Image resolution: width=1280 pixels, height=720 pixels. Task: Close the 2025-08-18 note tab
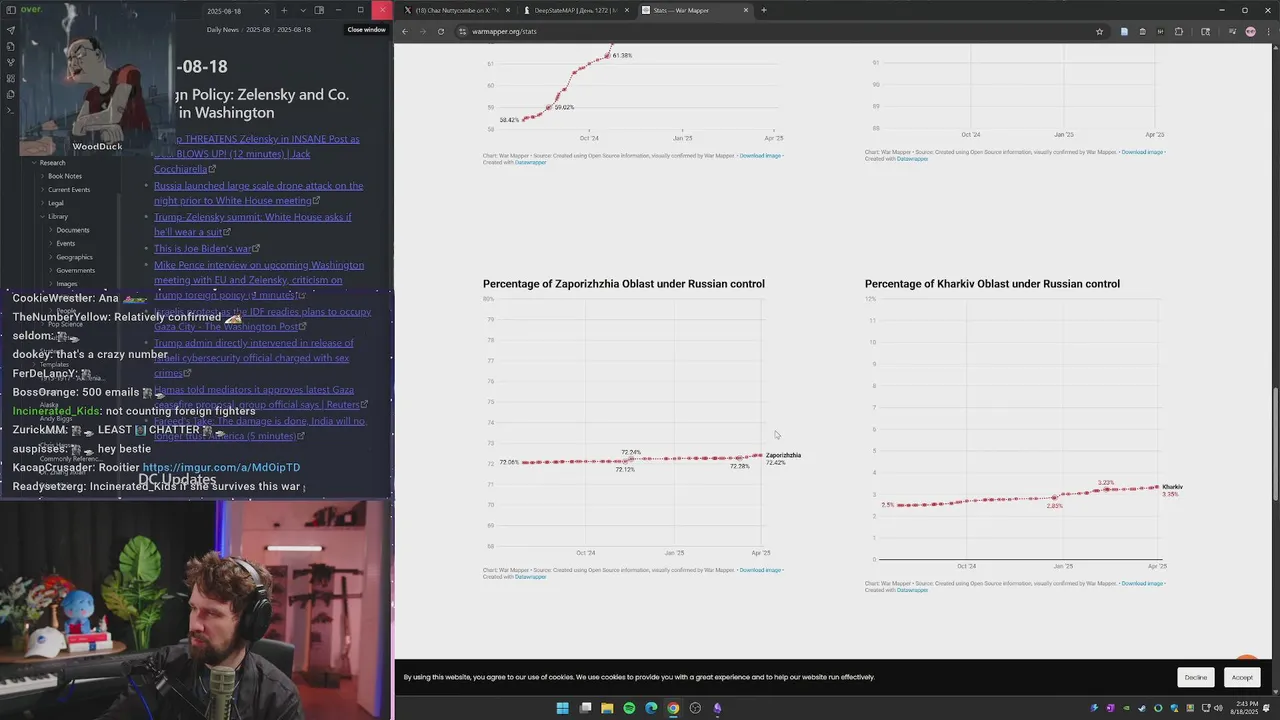point(266,11)
